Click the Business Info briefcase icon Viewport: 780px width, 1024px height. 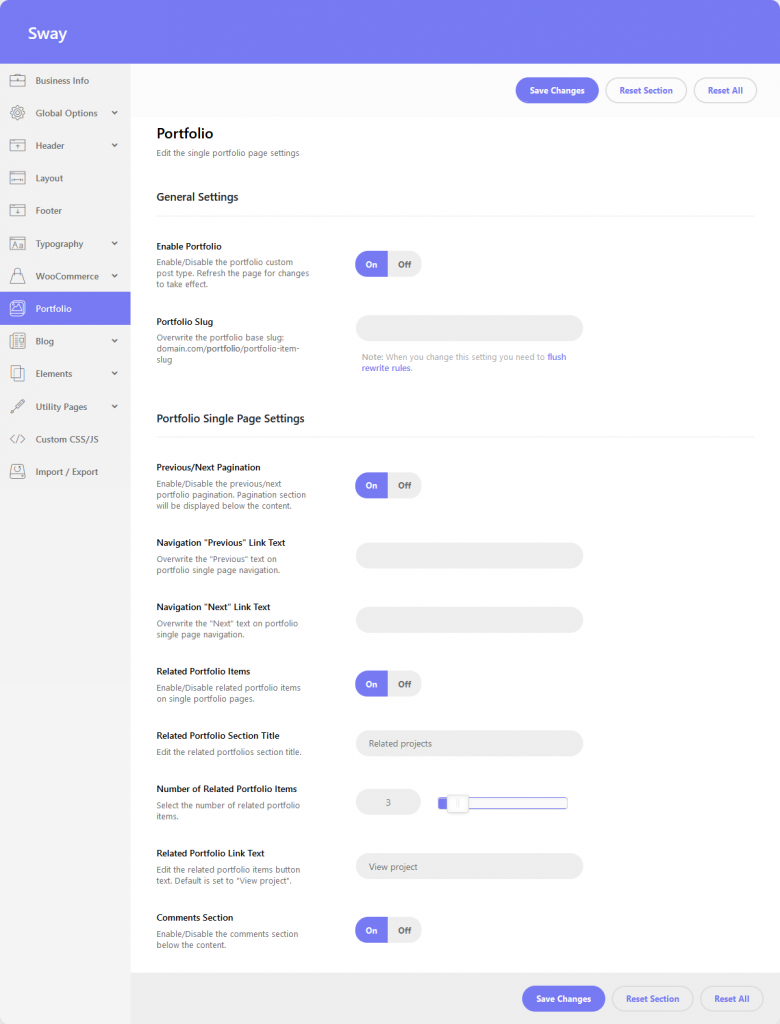click(17, 81)
